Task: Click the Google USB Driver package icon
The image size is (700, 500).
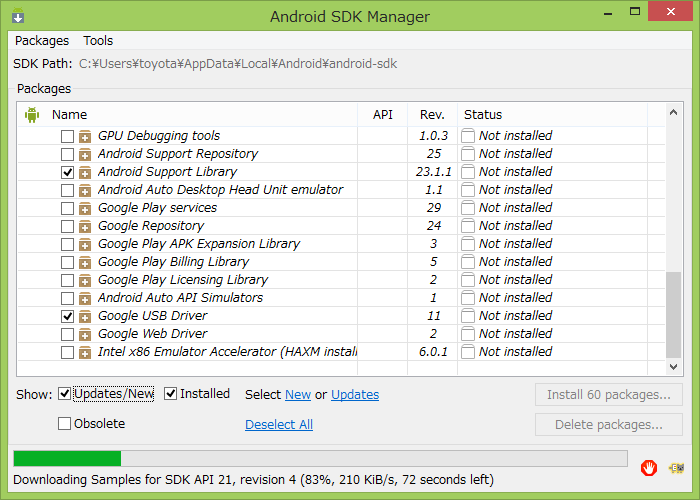Action: point(85,316)
